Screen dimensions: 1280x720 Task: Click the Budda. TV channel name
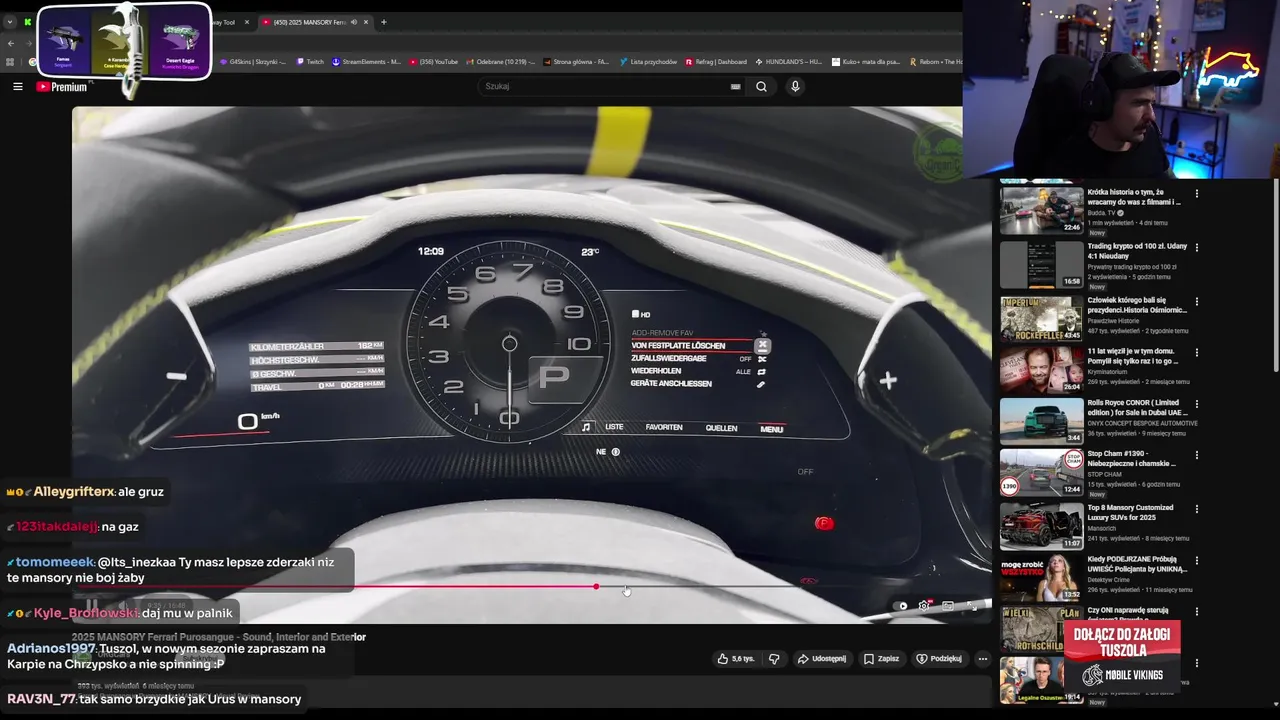tap(1102, 213)
